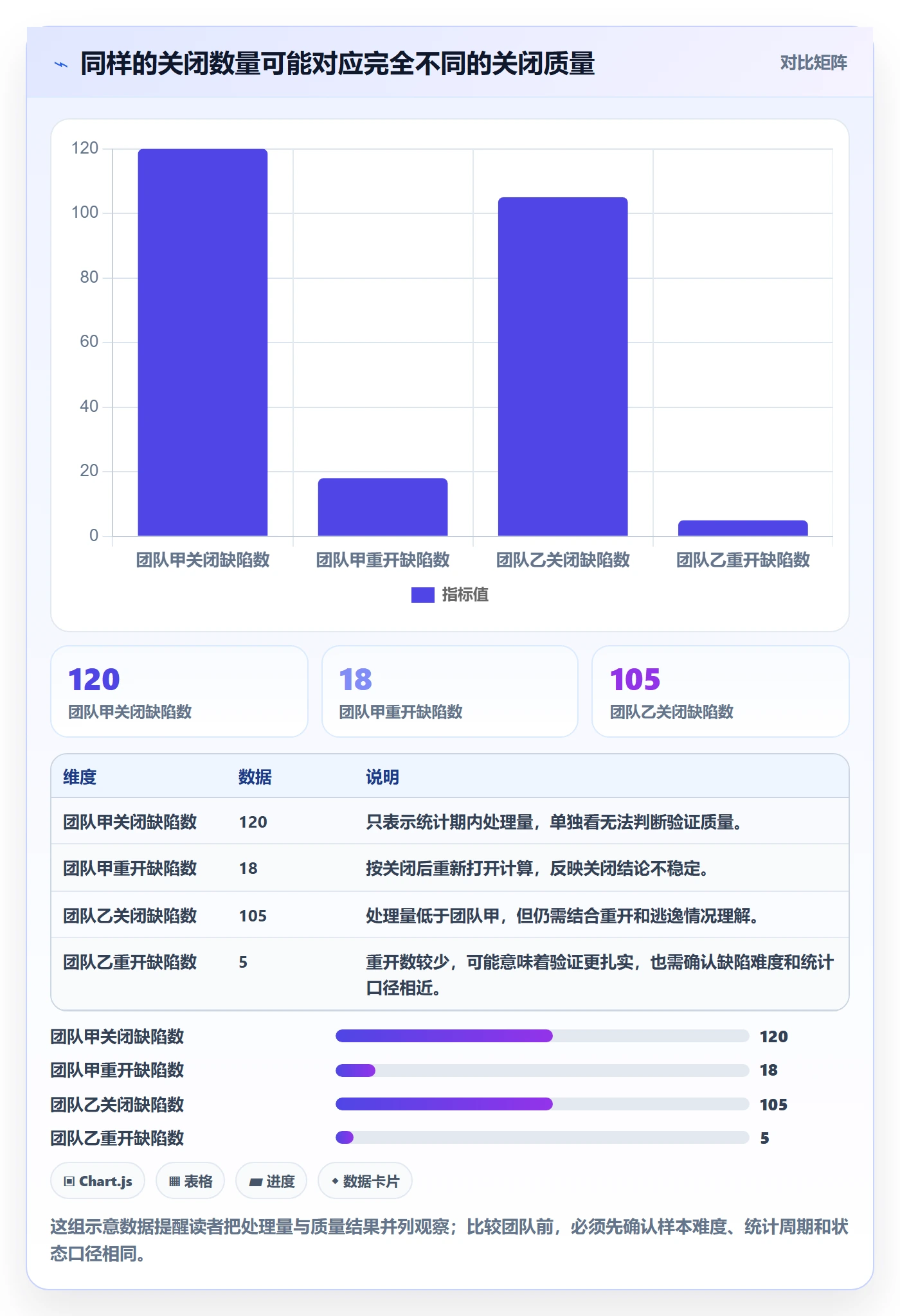Click the lightning icon beside the title
This screenshot has height=1316, width=900.
click(61, 64)
